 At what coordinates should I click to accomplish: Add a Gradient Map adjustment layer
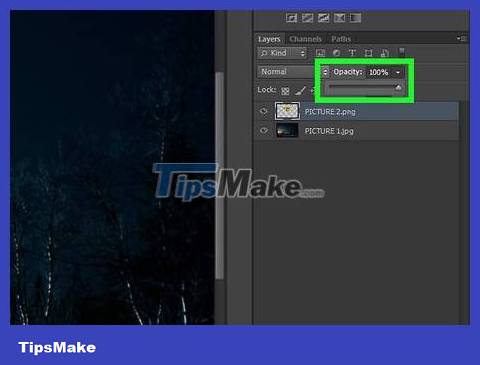(355, 18)
